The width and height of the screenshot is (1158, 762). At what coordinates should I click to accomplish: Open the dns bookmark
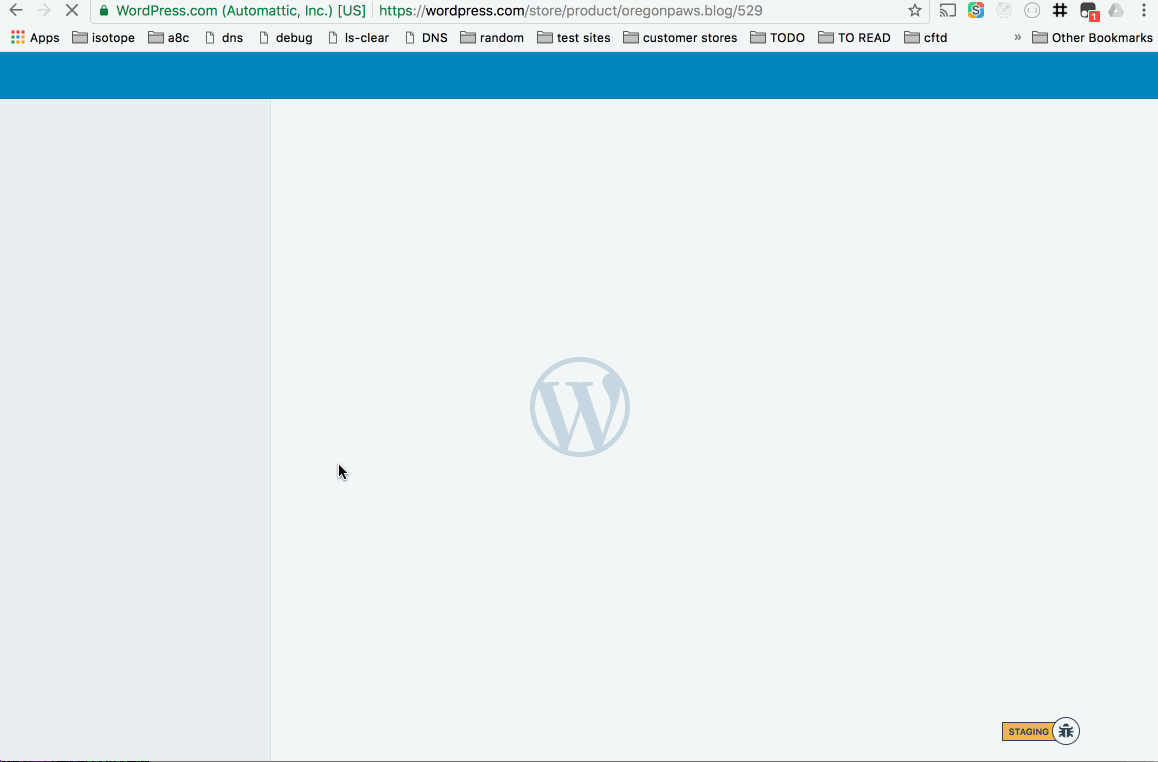pyautogui.click(x=224, y=38)
